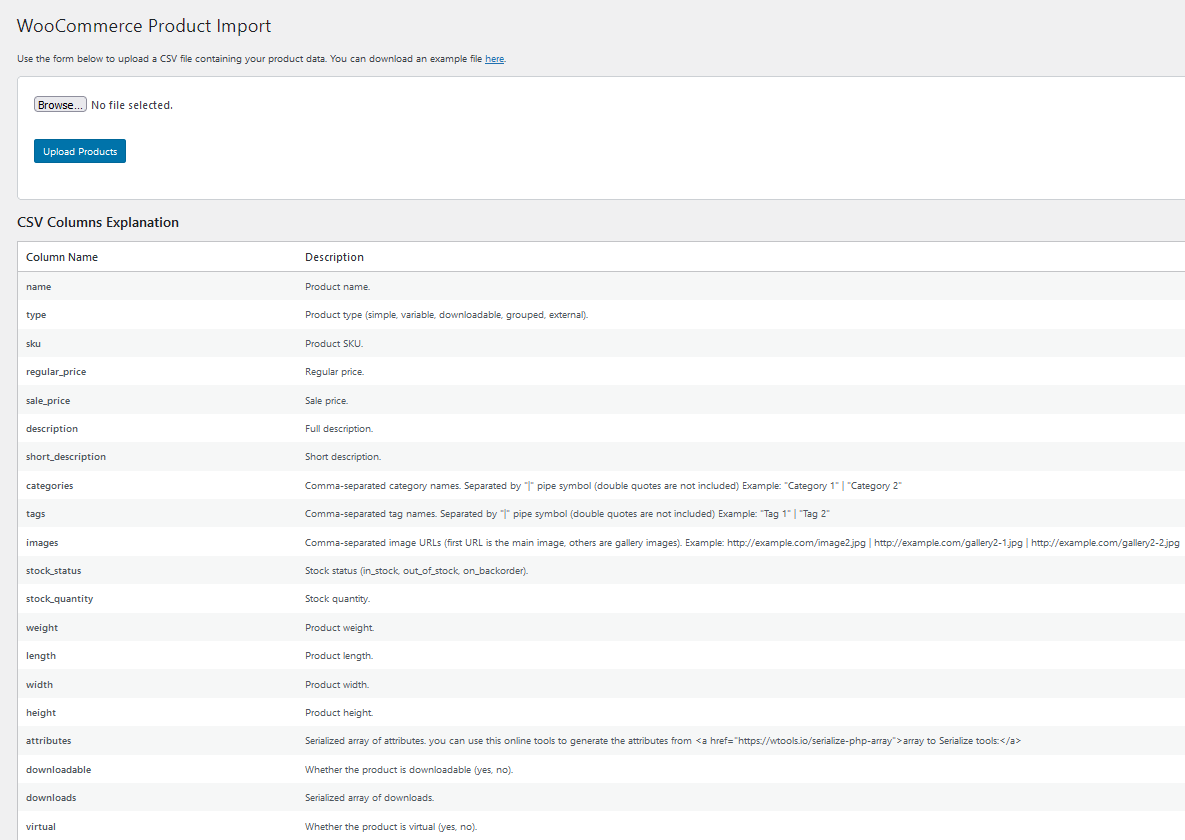Select the 'sku' column cell
Screen dimensions: 1185x840
click(33, 343)
